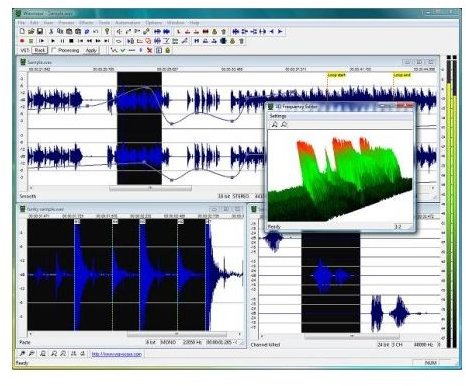
Task: Apply VST processing with Apply button
Action: click(91, 50)
